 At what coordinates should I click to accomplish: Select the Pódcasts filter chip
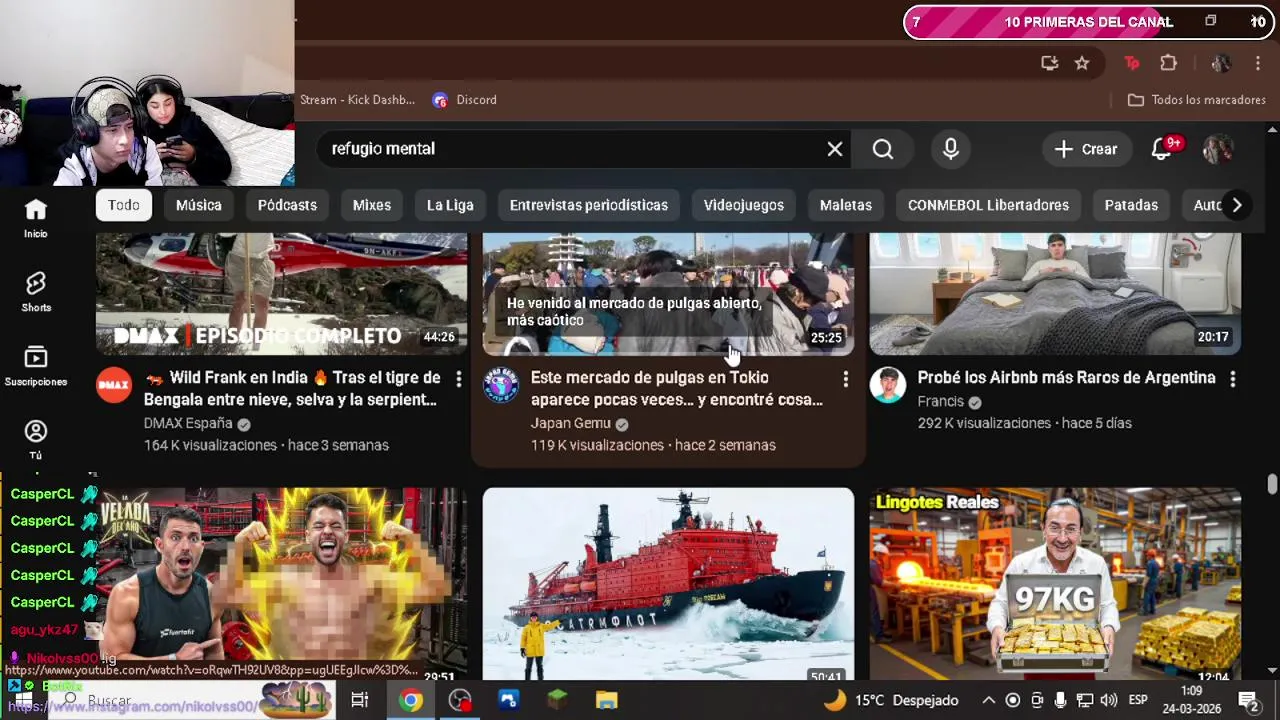287,205
